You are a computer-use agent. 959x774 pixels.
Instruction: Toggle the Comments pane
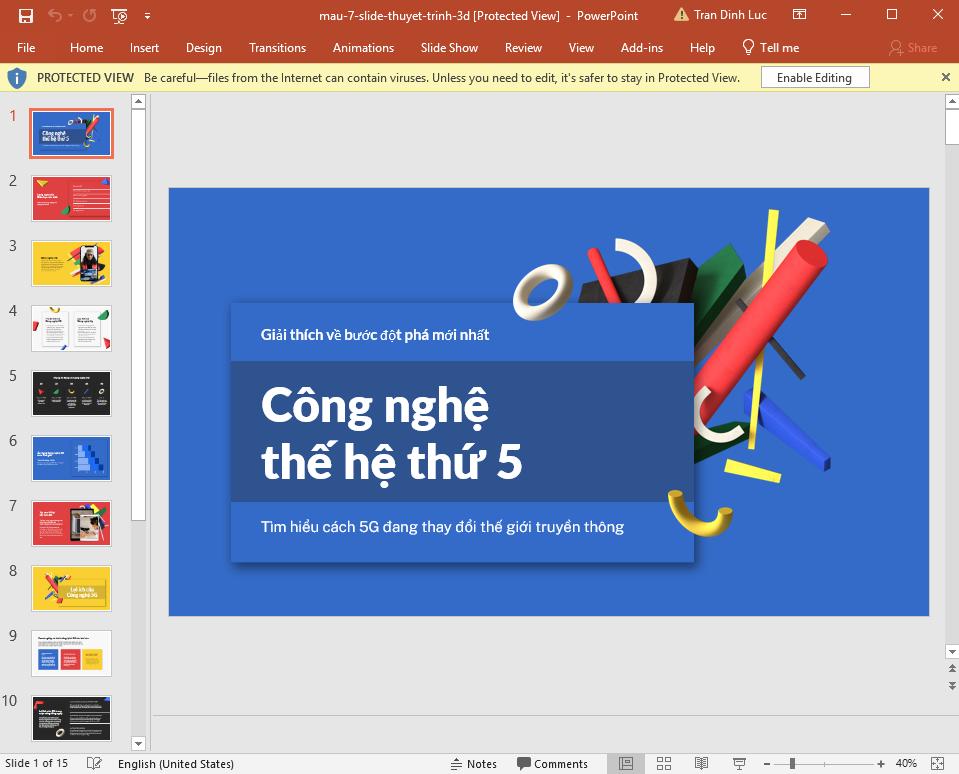click(553, 763)
